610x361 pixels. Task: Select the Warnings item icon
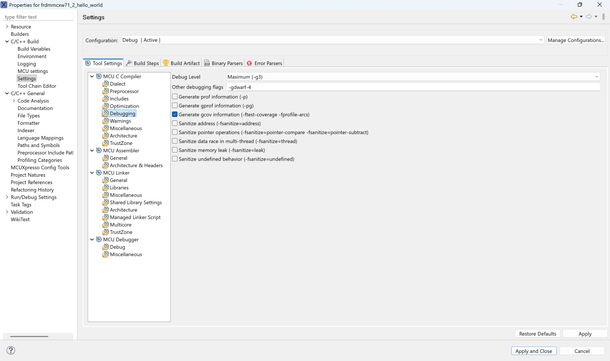[105, 121]
